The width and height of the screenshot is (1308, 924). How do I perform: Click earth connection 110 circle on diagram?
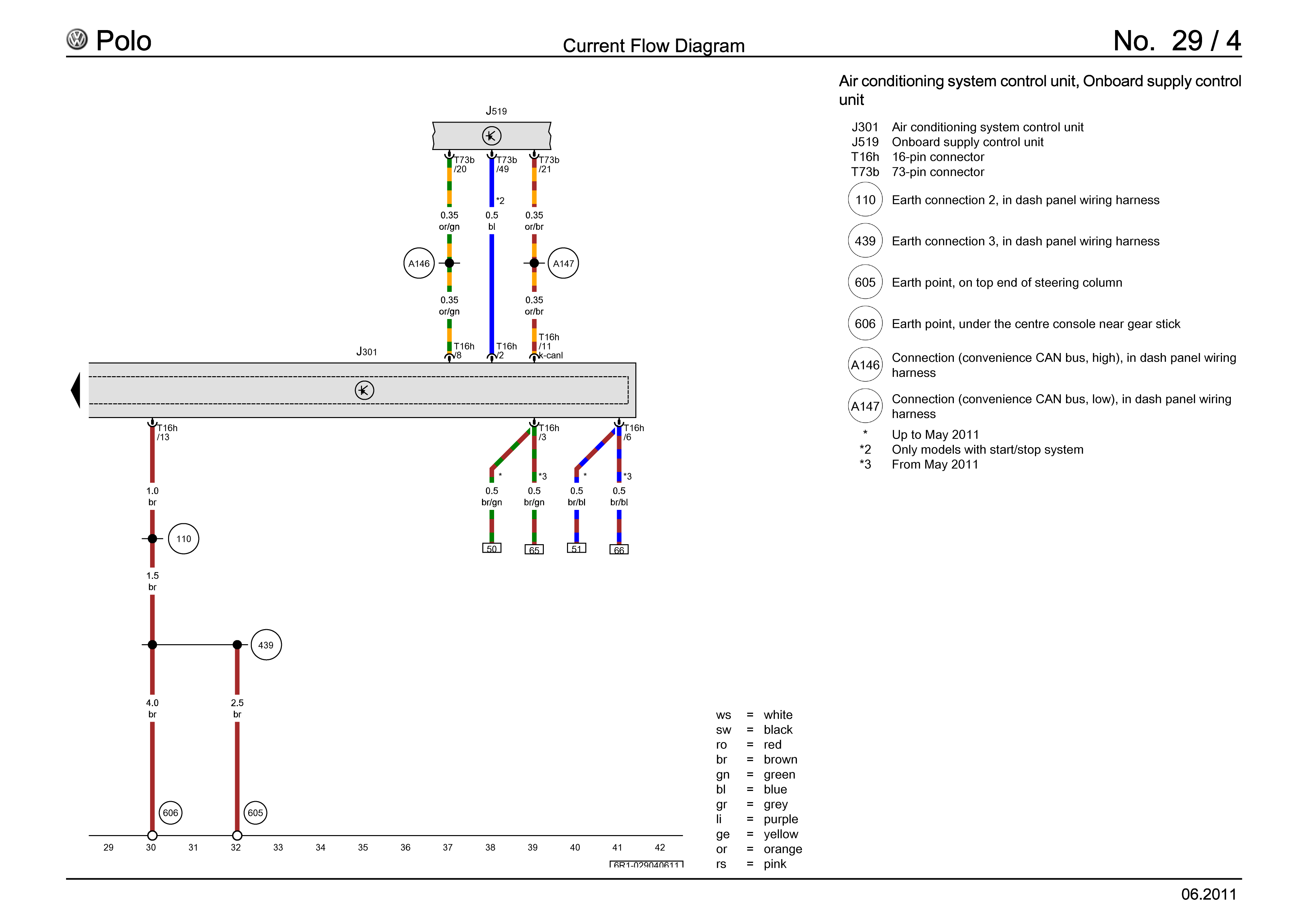tap(183, 539)
